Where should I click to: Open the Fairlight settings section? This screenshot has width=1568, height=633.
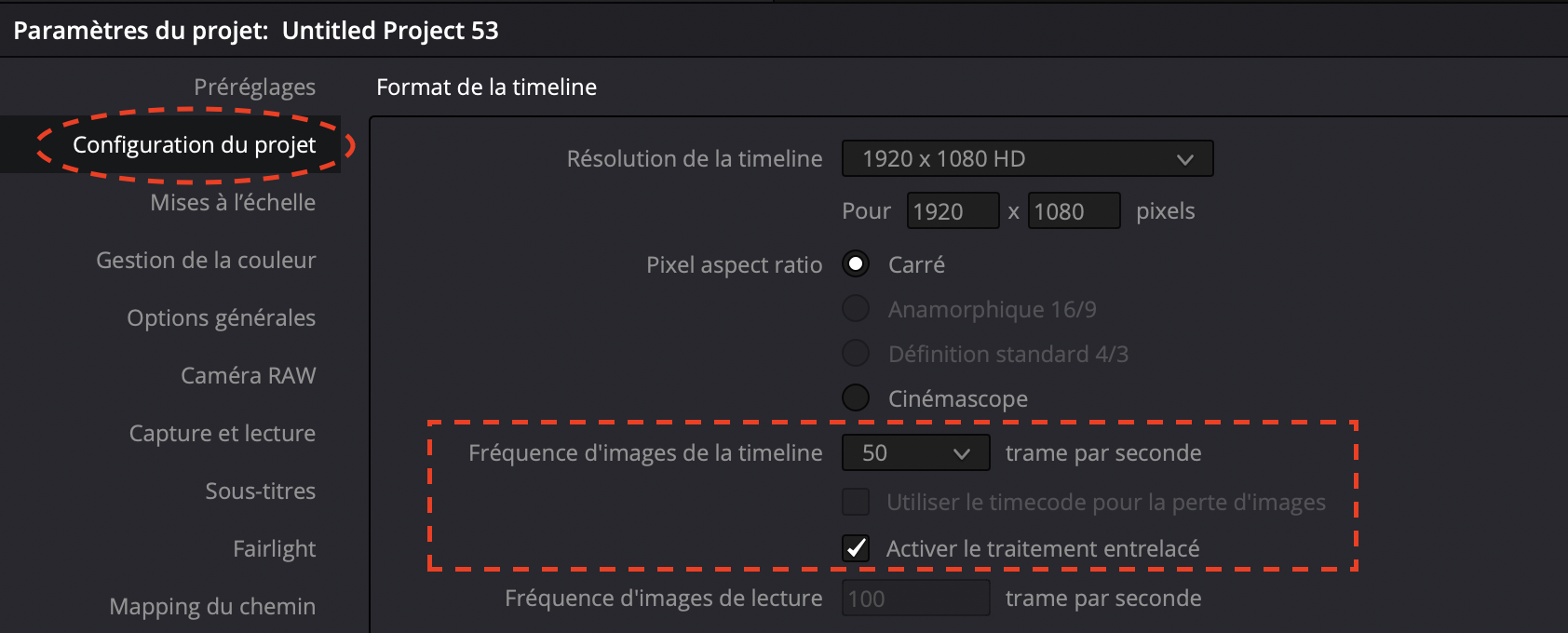click(x=274, y=548)
